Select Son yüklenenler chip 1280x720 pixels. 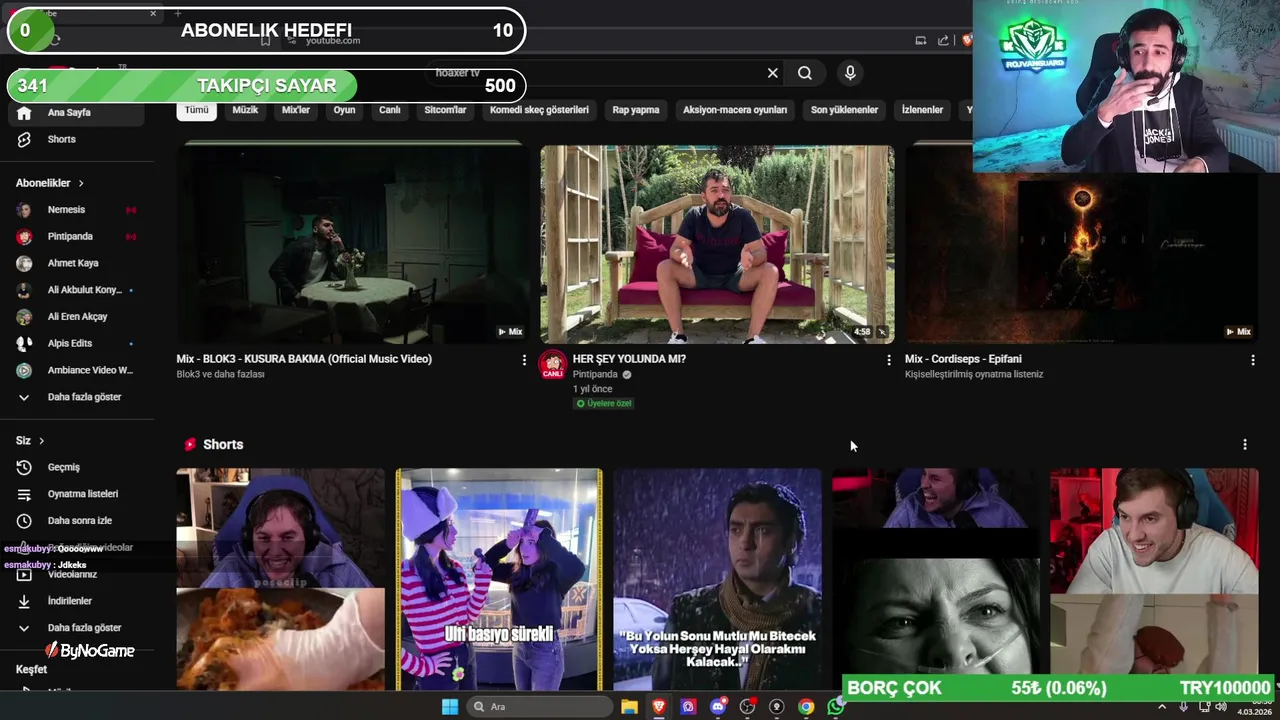(x=844, y=110)
